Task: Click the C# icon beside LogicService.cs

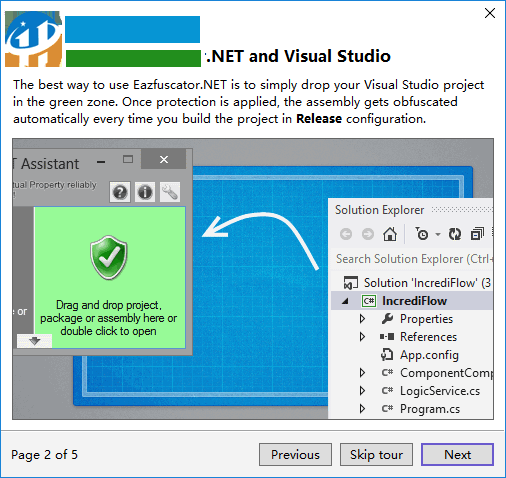Action: pyautogui.click(x=387, y=390)
